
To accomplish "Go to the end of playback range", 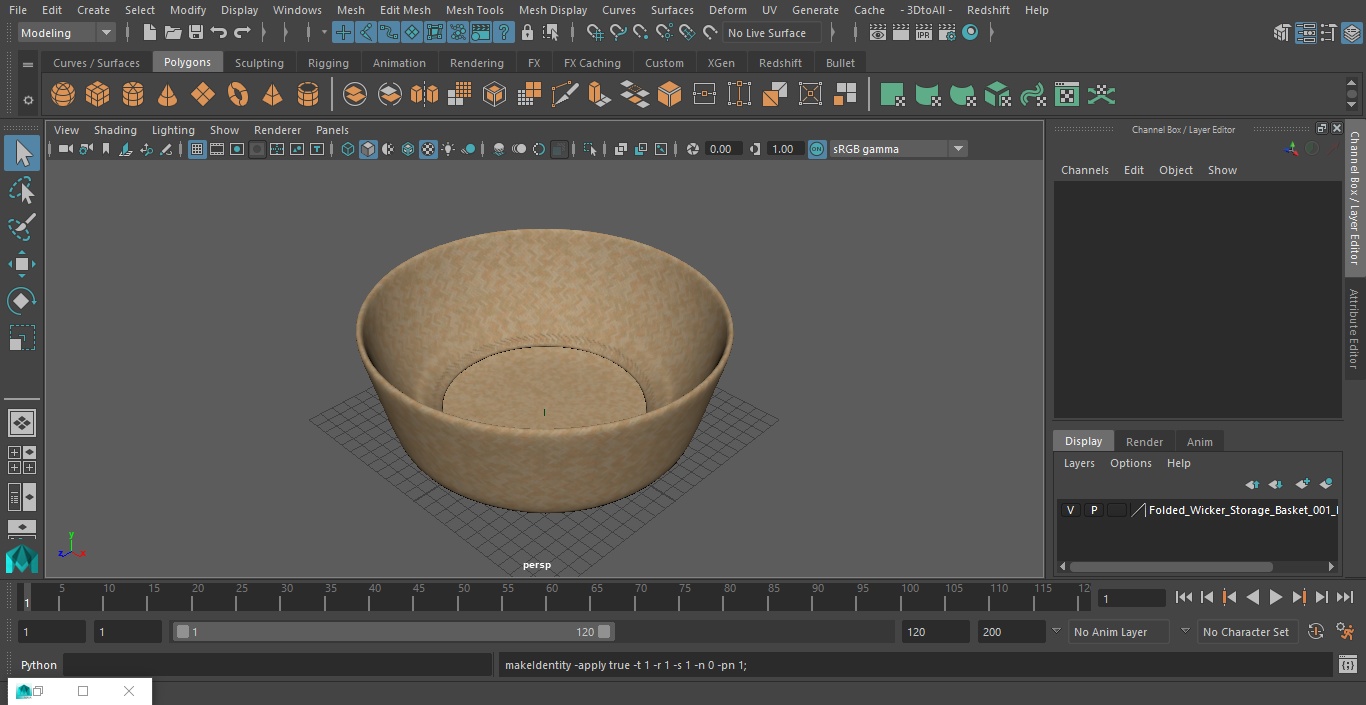I will (x=1345, y=597).
